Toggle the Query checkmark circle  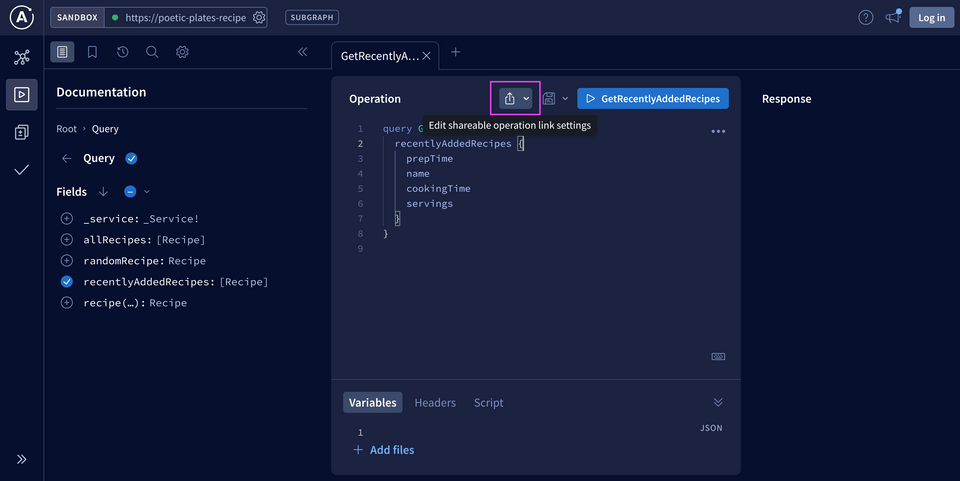tap(131, 158)
